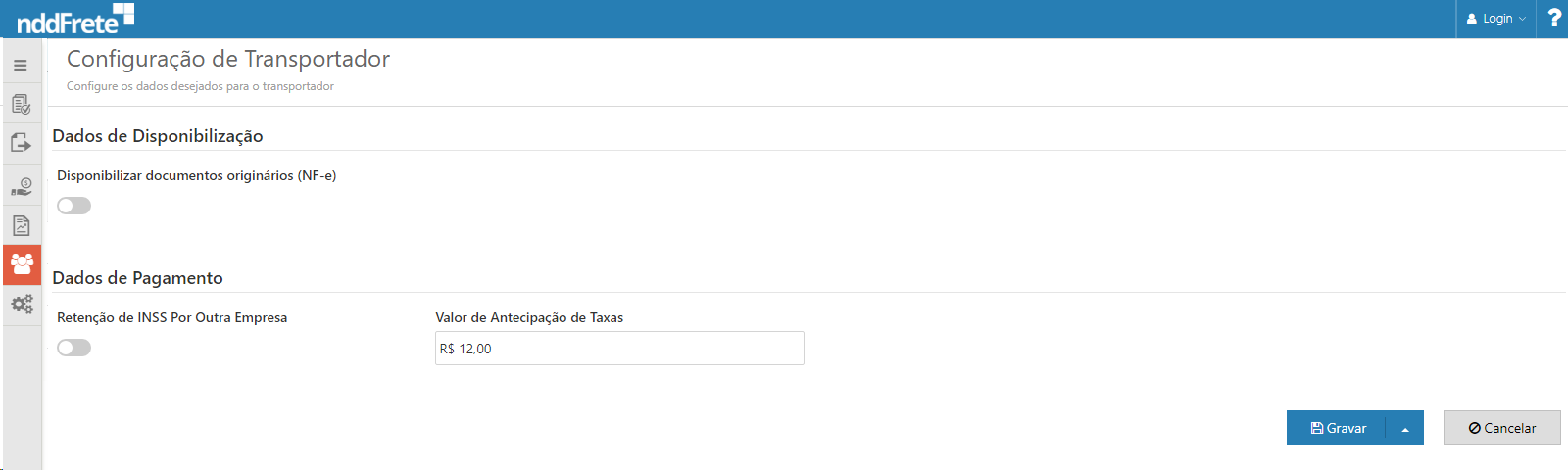Click the subtitle Configure os dados desejados
1568x470 pixels.
[x=200, y=86]
